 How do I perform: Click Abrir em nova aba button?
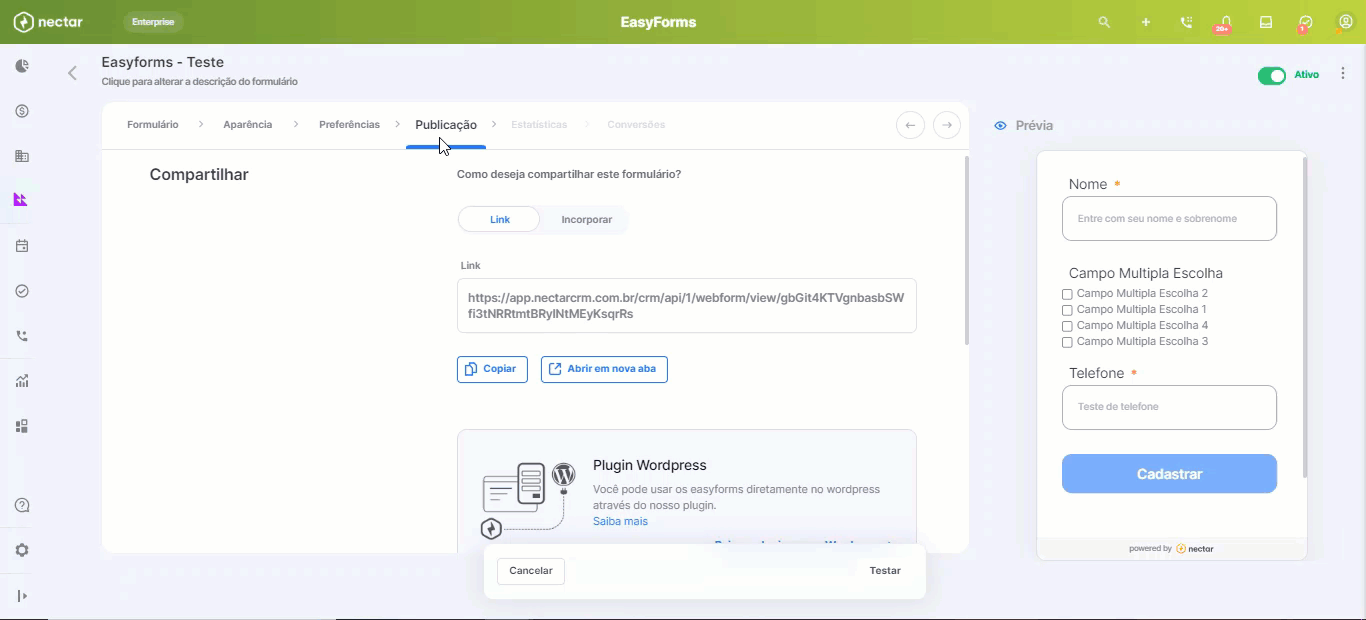coord(604,369)
